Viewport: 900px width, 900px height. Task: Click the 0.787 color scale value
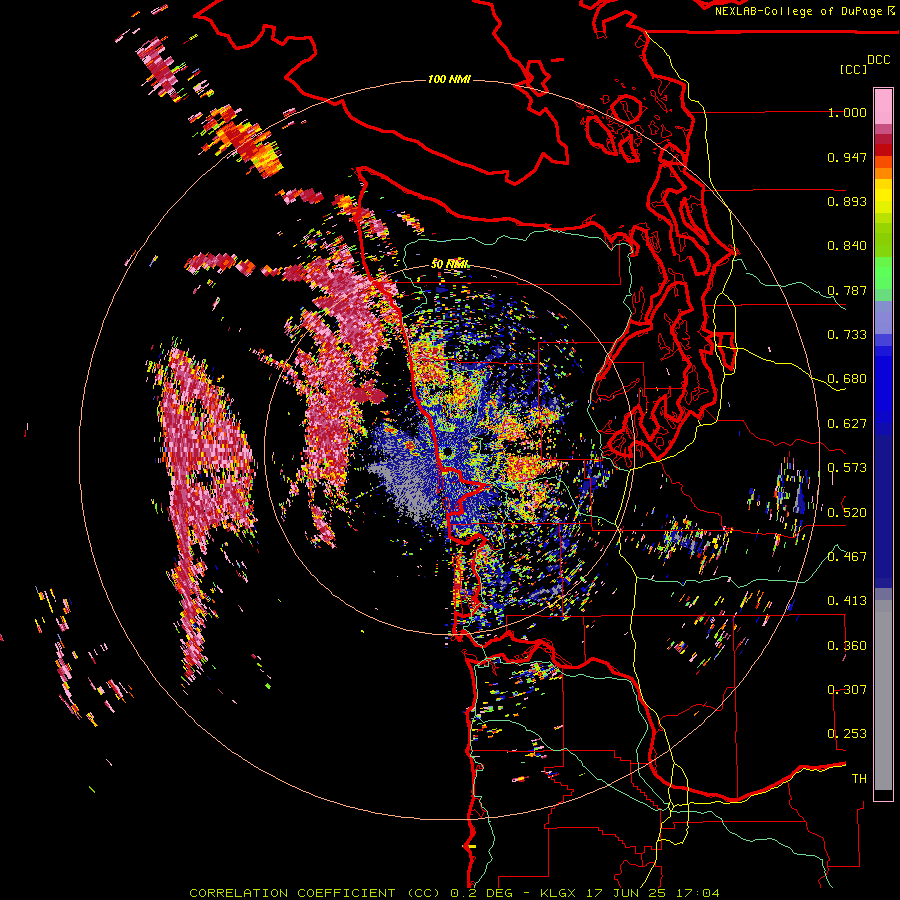[x=847, y=290]
